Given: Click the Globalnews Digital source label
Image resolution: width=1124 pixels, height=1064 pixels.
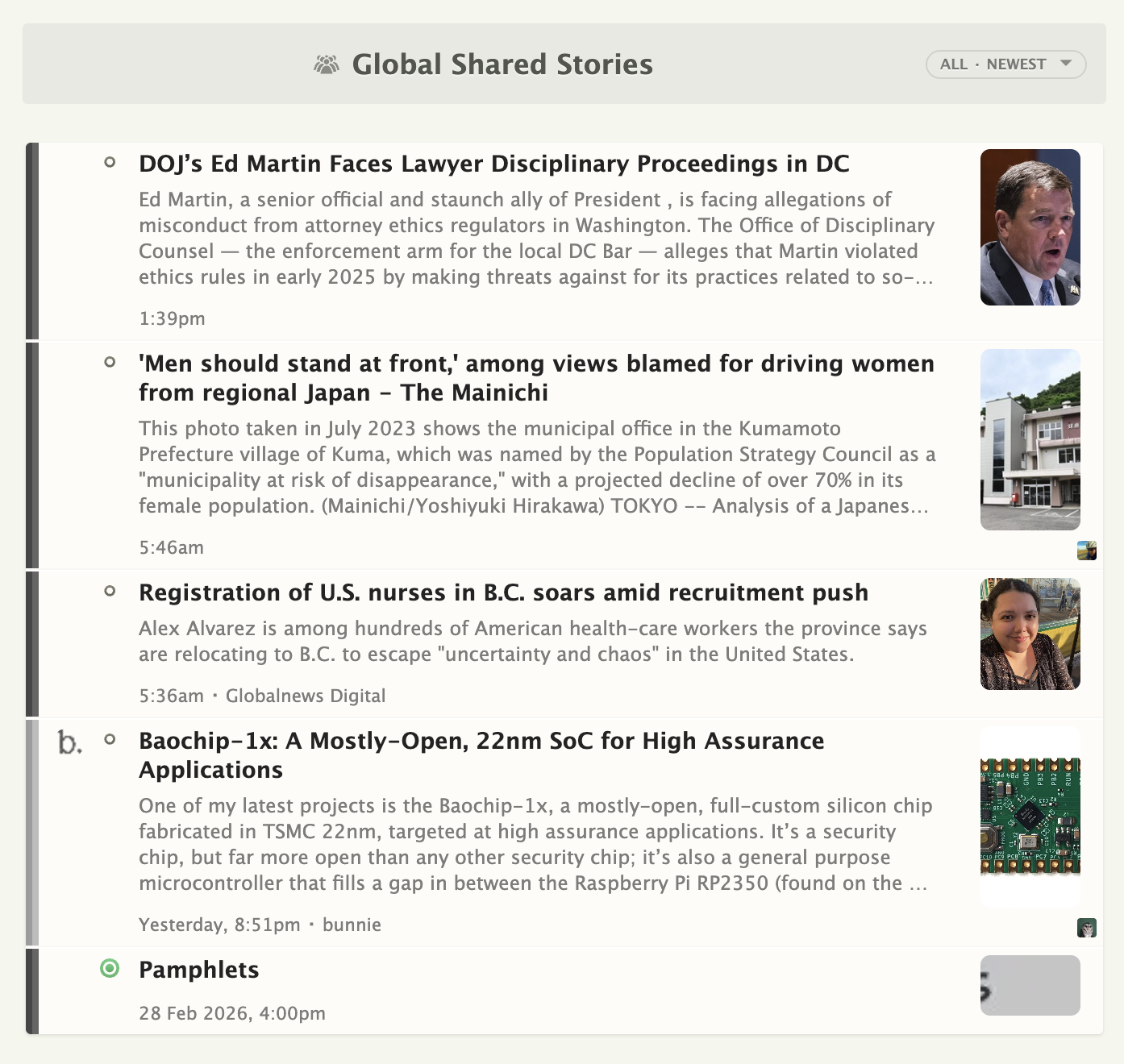Looking at the screenshot, I should click(306, 695).
